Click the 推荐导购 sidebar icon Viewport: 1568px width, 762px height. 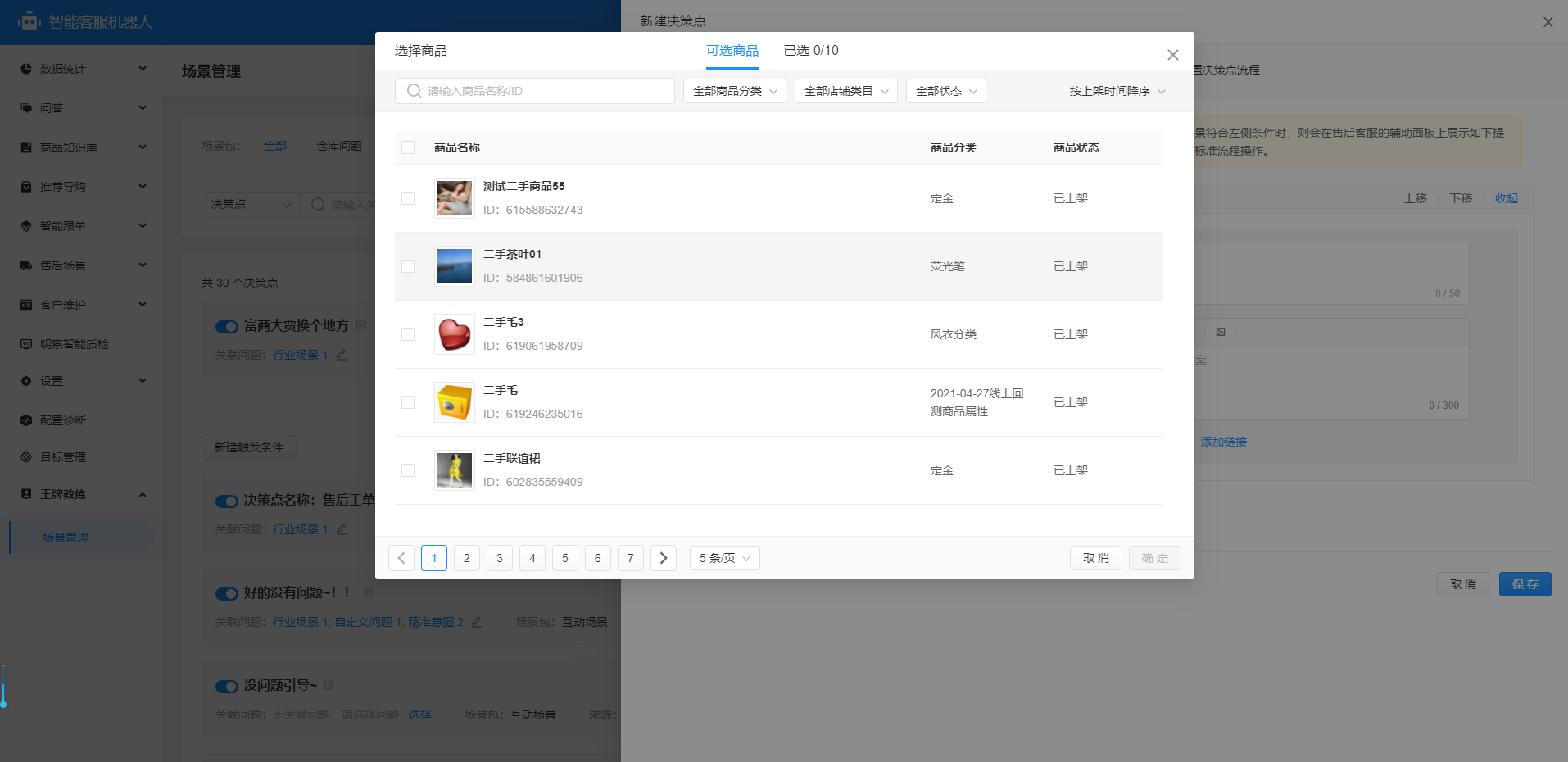point(26,187)
